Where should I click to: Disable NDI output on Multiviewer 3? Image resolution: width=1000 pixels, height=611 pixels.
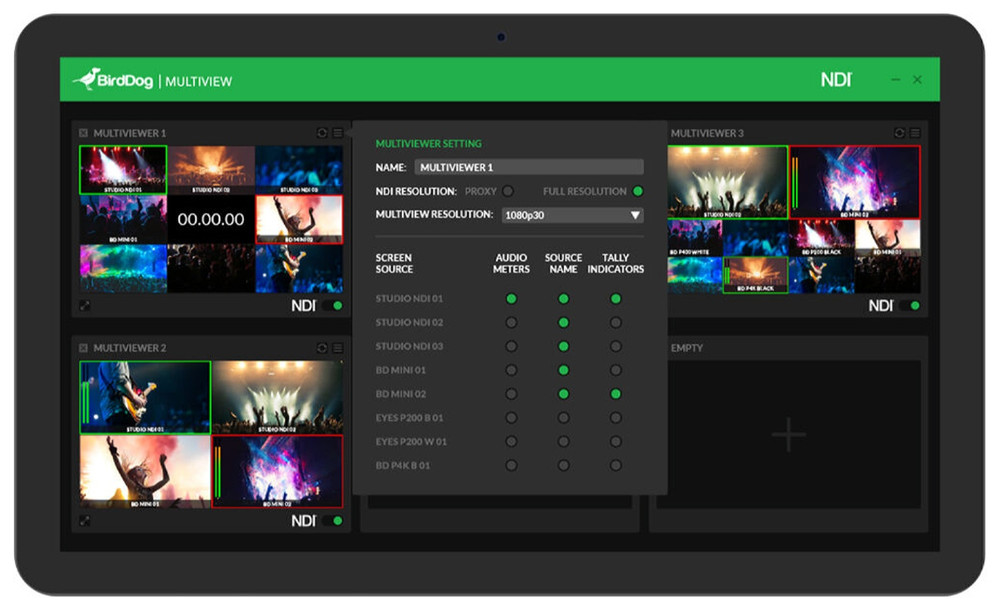pyautogui.click(x=913, y=305)
